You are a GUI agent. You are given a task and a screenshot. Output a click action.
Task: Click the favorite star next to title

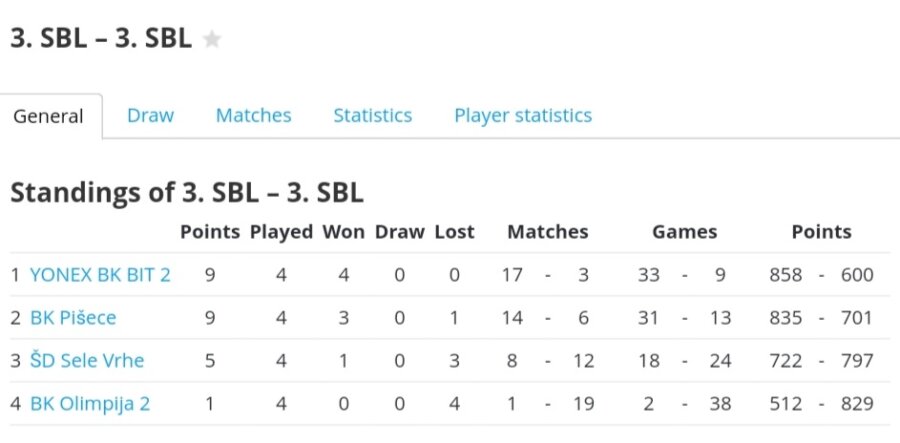(212, 39)
